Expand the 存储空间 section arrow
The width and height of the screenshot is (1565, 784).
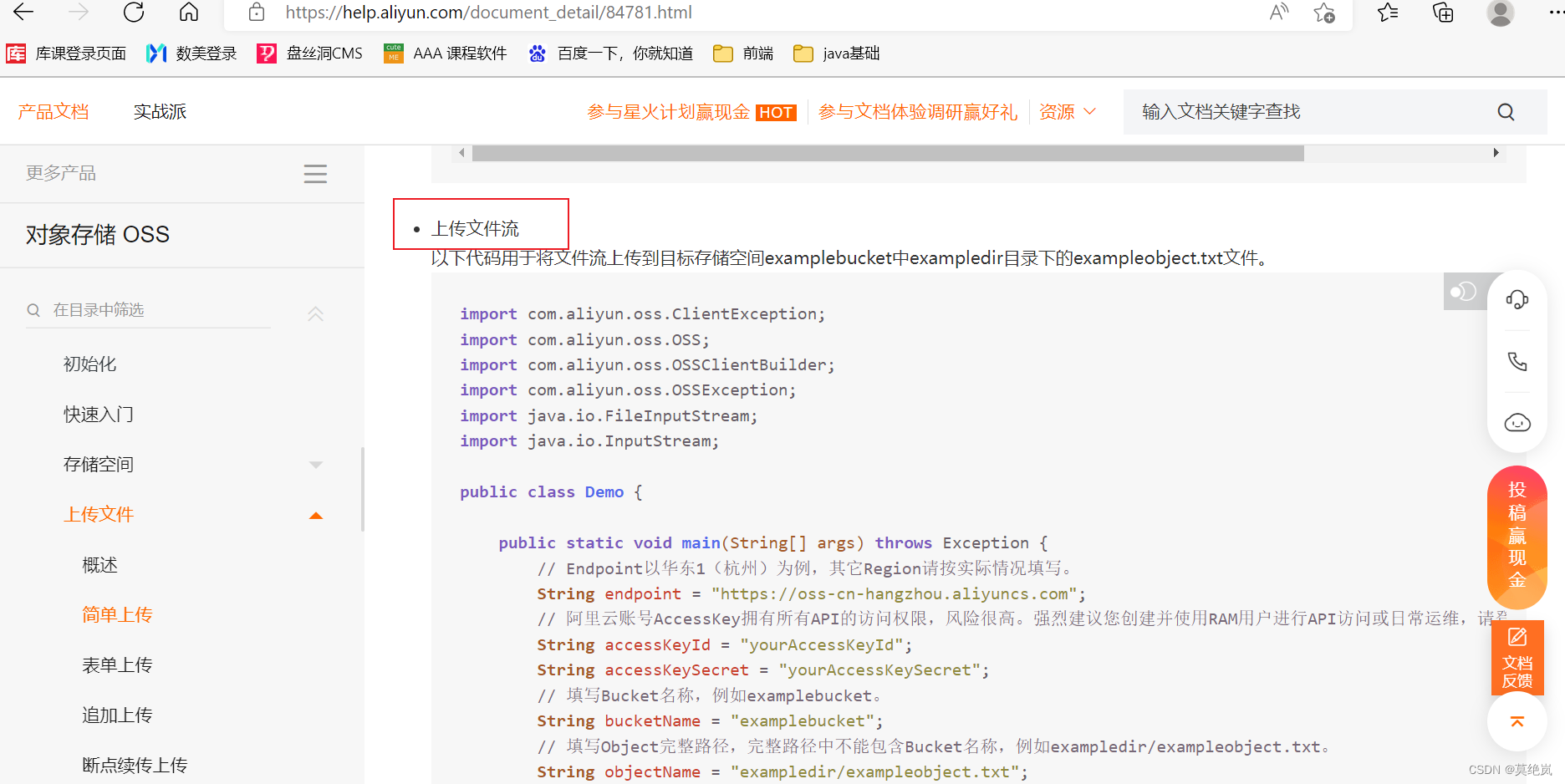(x=315, y=465)
